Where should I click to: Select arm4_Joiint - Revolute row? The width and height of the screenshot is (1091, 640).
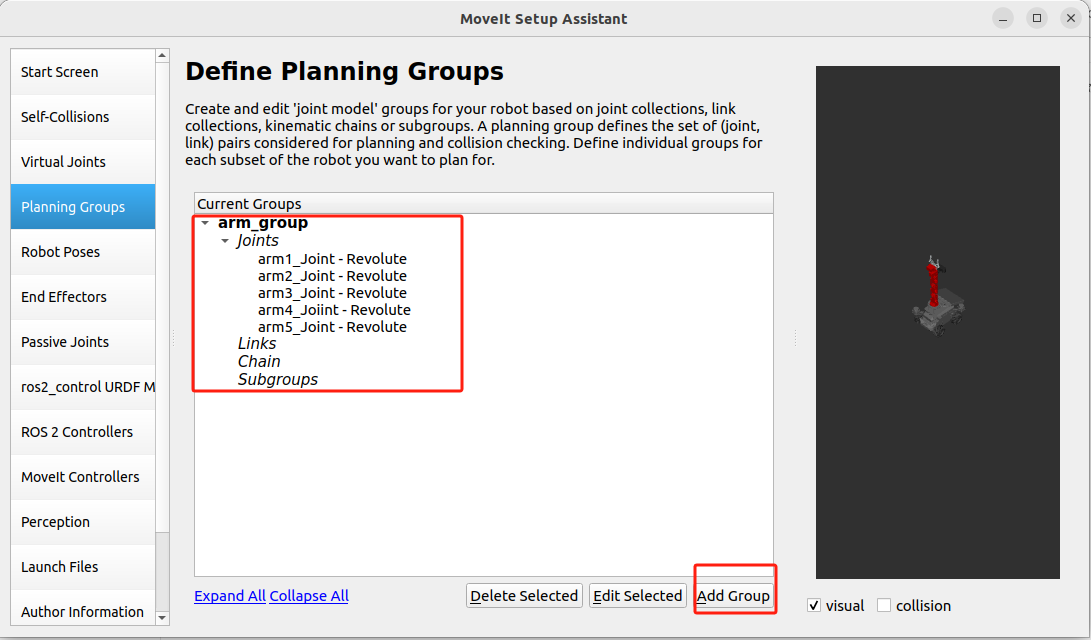(x=334, y=310)
